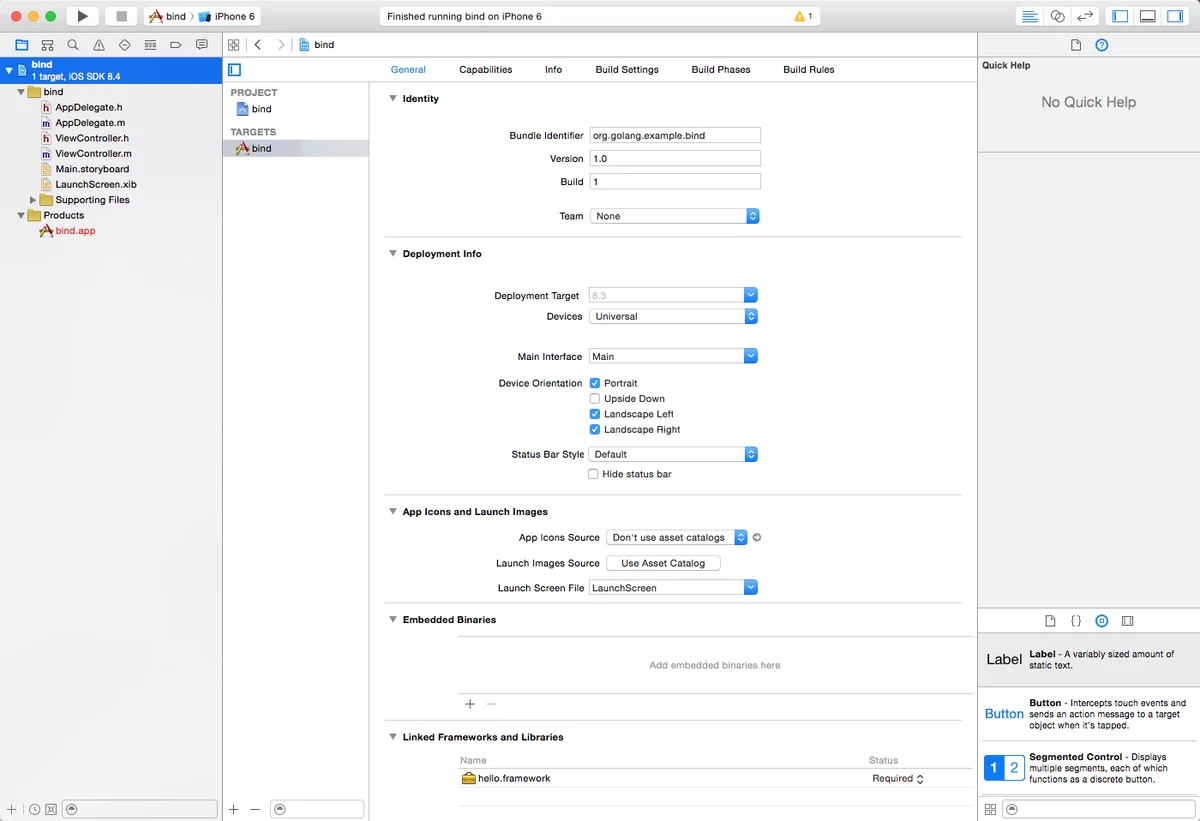Switch to the General tab
This screenshot has height=821, width=1200.
408,70
